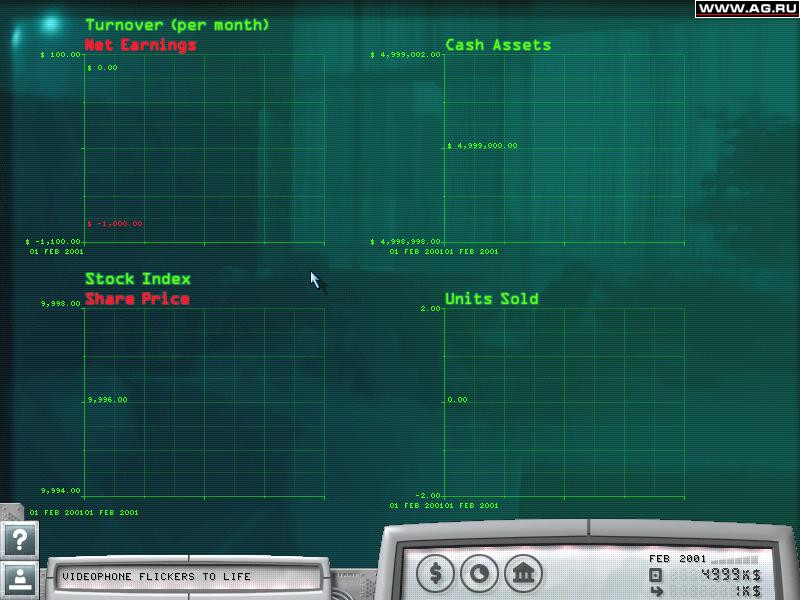Viewport: 800px width, 600px height.
Task: Click the question mark help button
Action: tap(19, 539)
